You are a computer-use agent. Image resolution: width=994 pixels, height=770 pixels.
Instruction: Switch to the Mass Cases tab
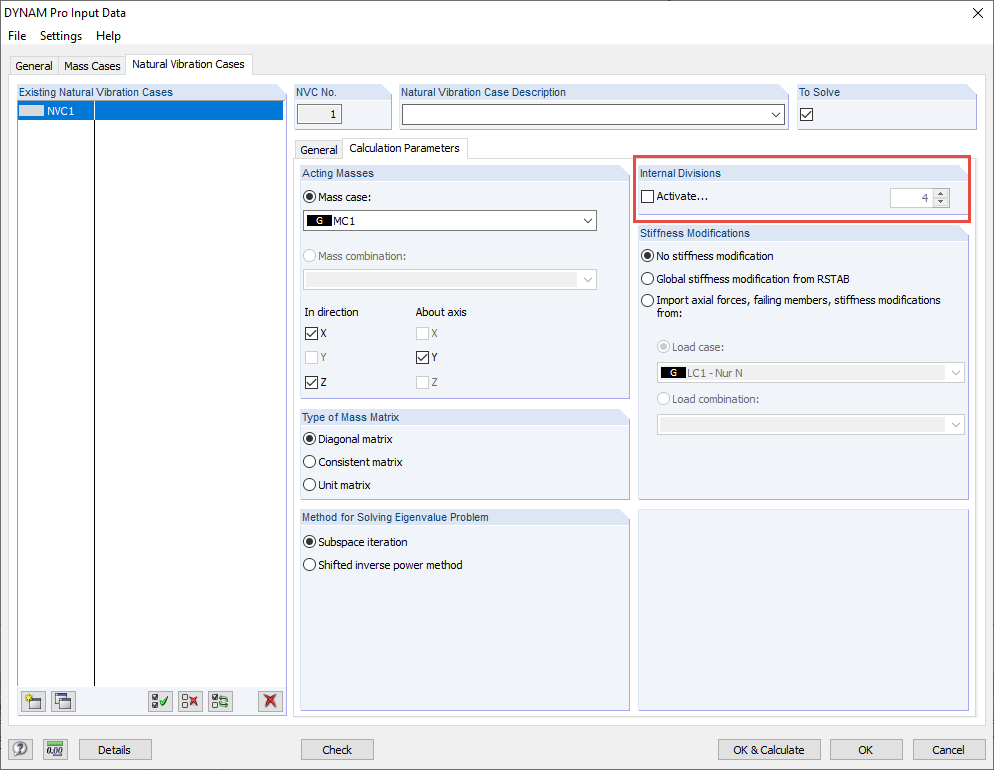click(x=92, y=66)
